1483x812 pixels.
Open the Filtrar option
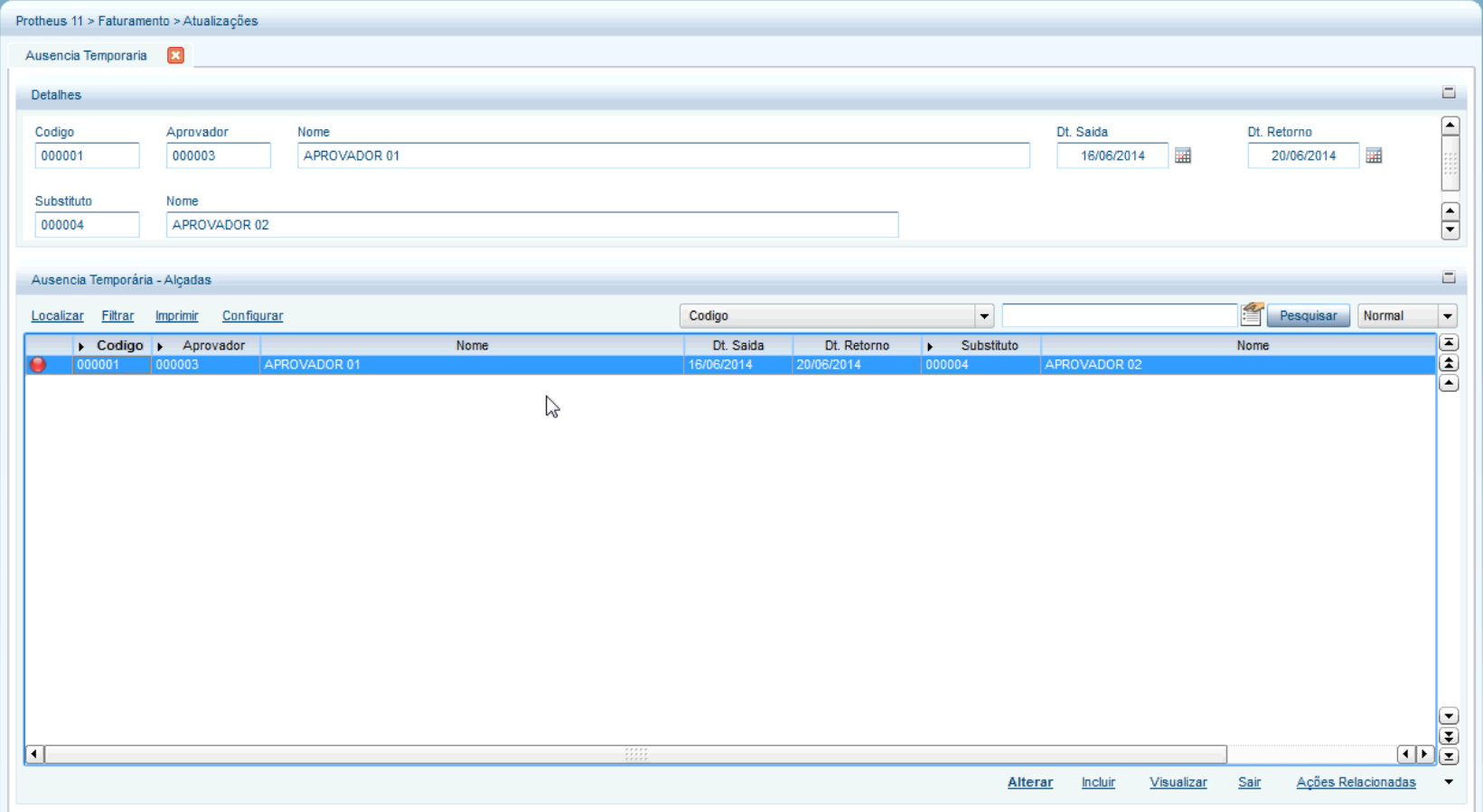pos(117,316)
